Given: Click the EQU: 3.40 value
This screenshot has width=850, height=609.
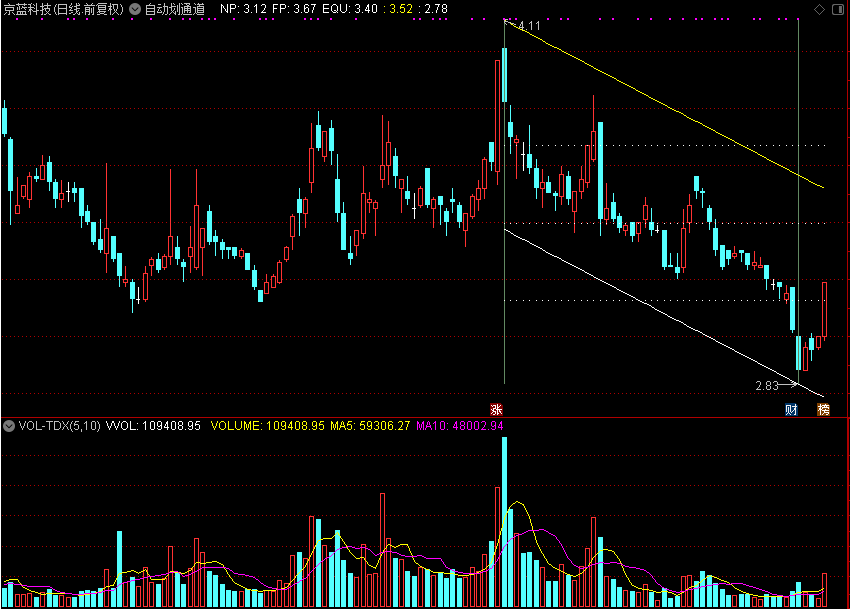Looking at the screenshot, I should coord(350,9).
